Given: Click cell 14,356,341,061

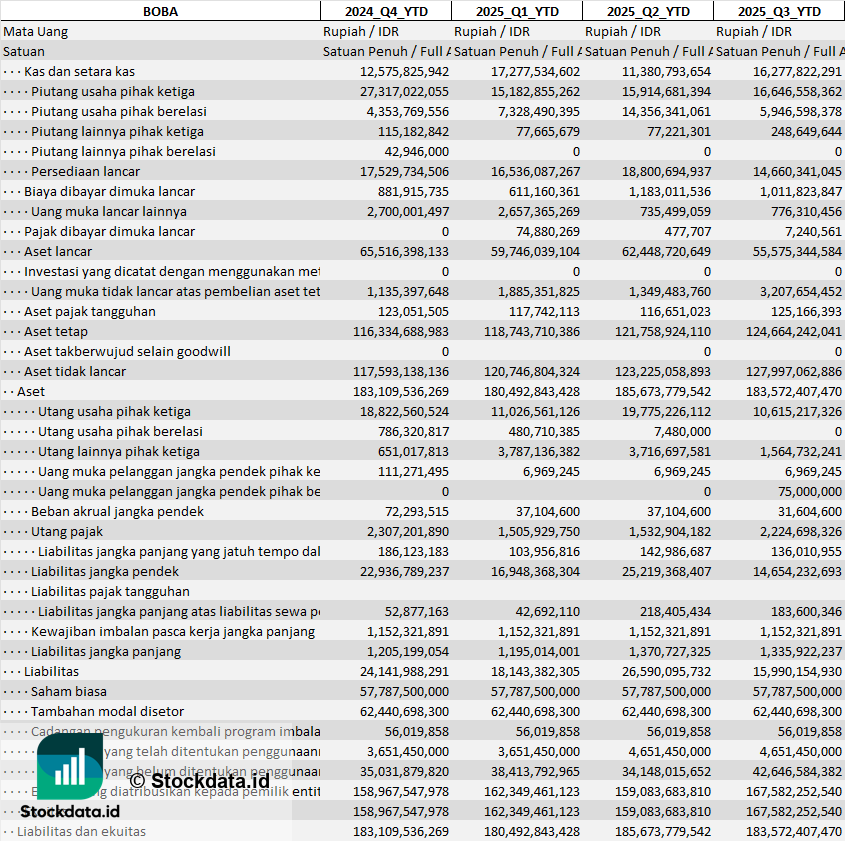Looking at the screenshot, I should [x=666, y=111].
